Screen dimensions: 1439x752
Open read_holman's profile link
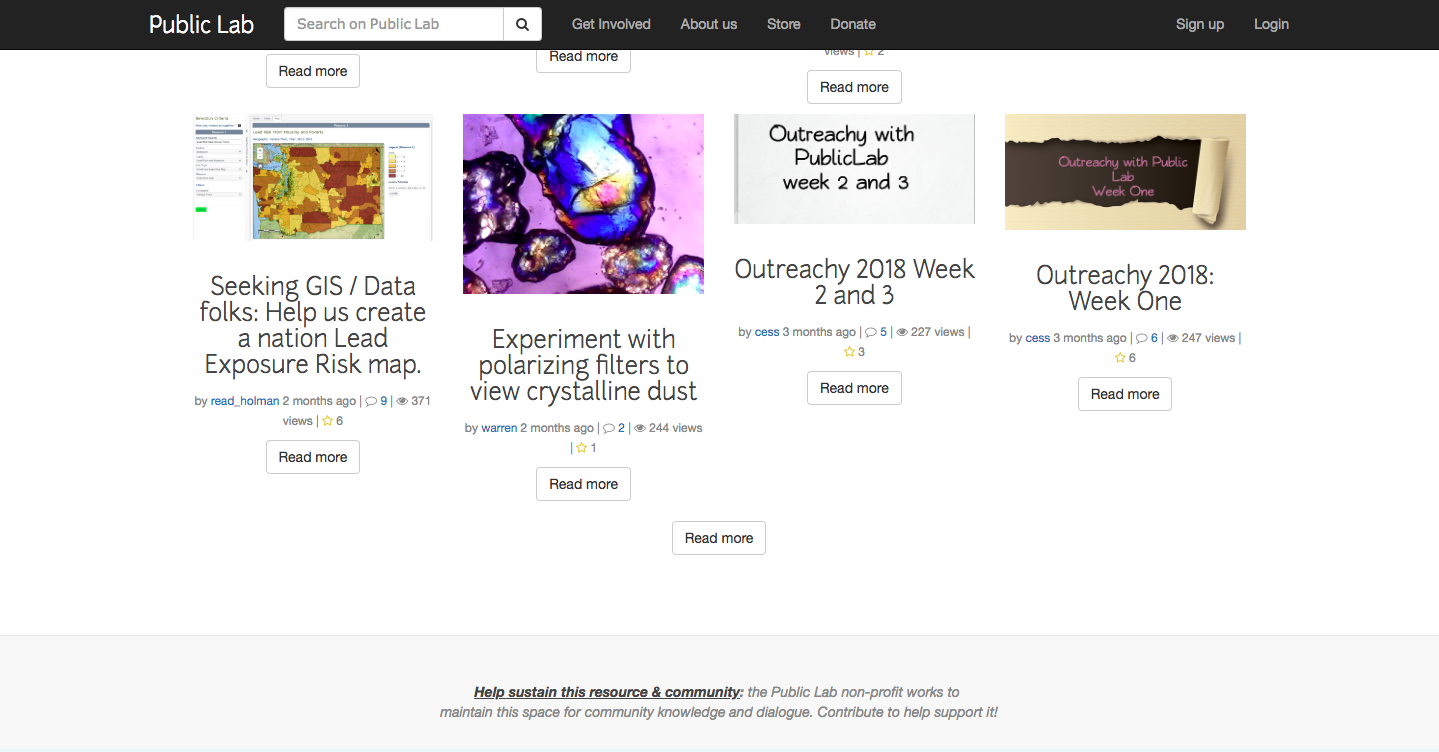[x=244, y=400]
